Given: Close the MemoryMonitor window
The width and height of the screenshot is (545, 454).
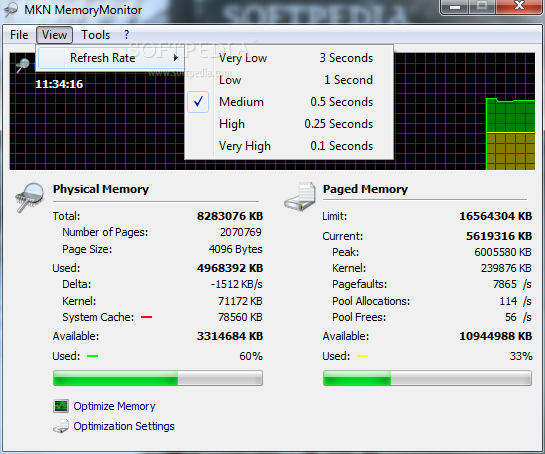Looking at the screenshot, I should point(519,6).
